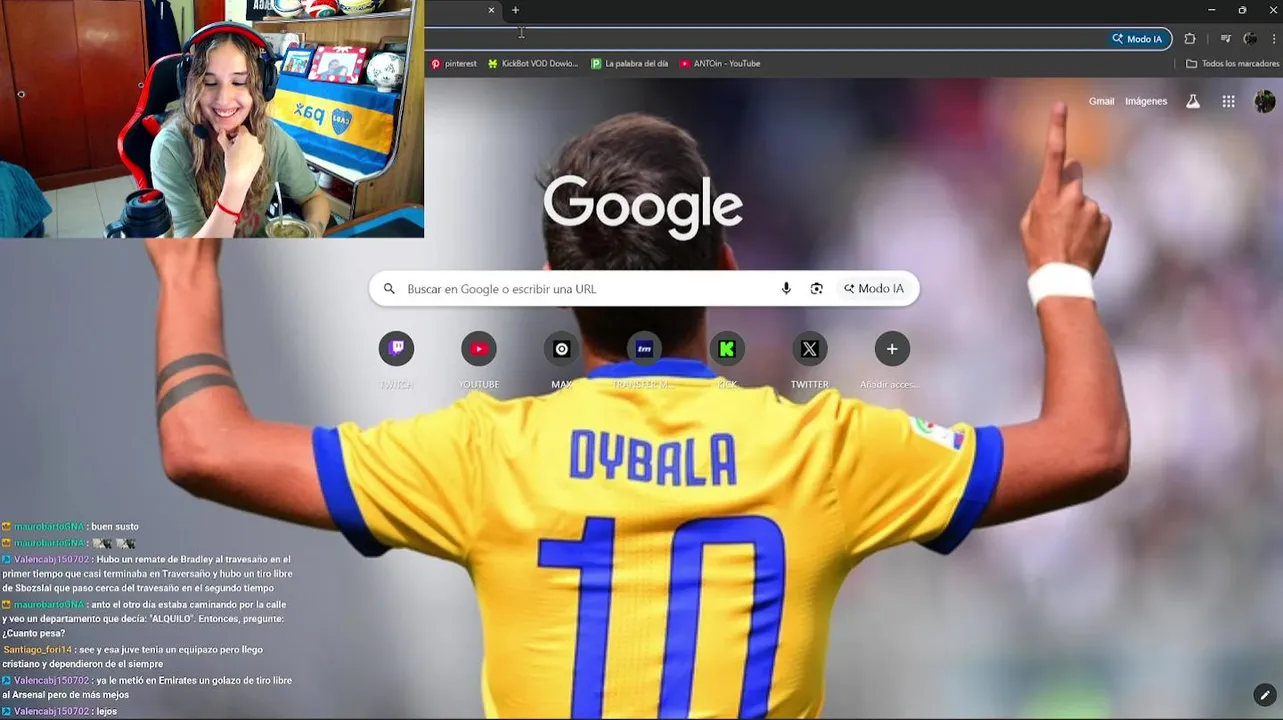Click Modo IA button in the address bar
Image resolution: width=1283 pixels, height=720 pixels.
pyautogui.click(x=1137, y=39)
